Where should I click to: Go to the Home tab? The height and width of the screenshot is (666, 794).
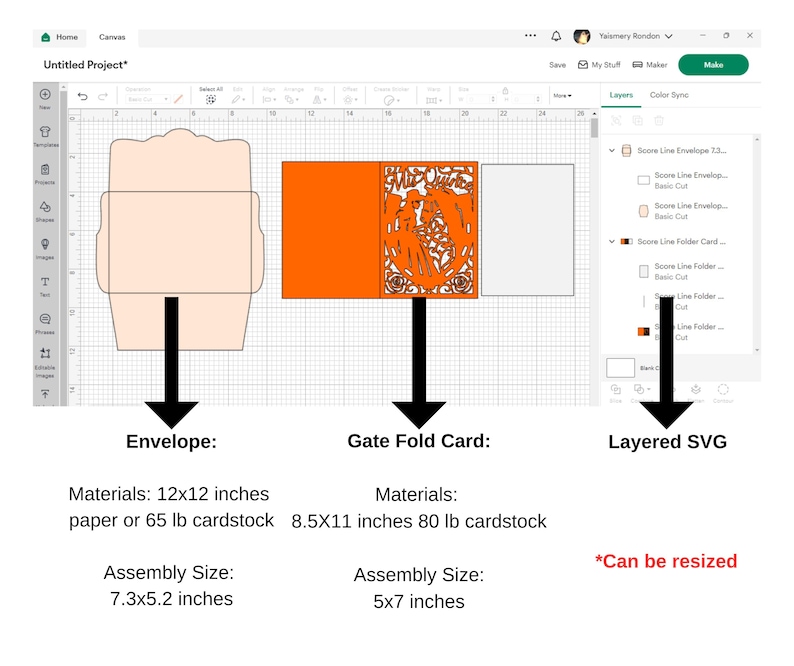[60, 37]
